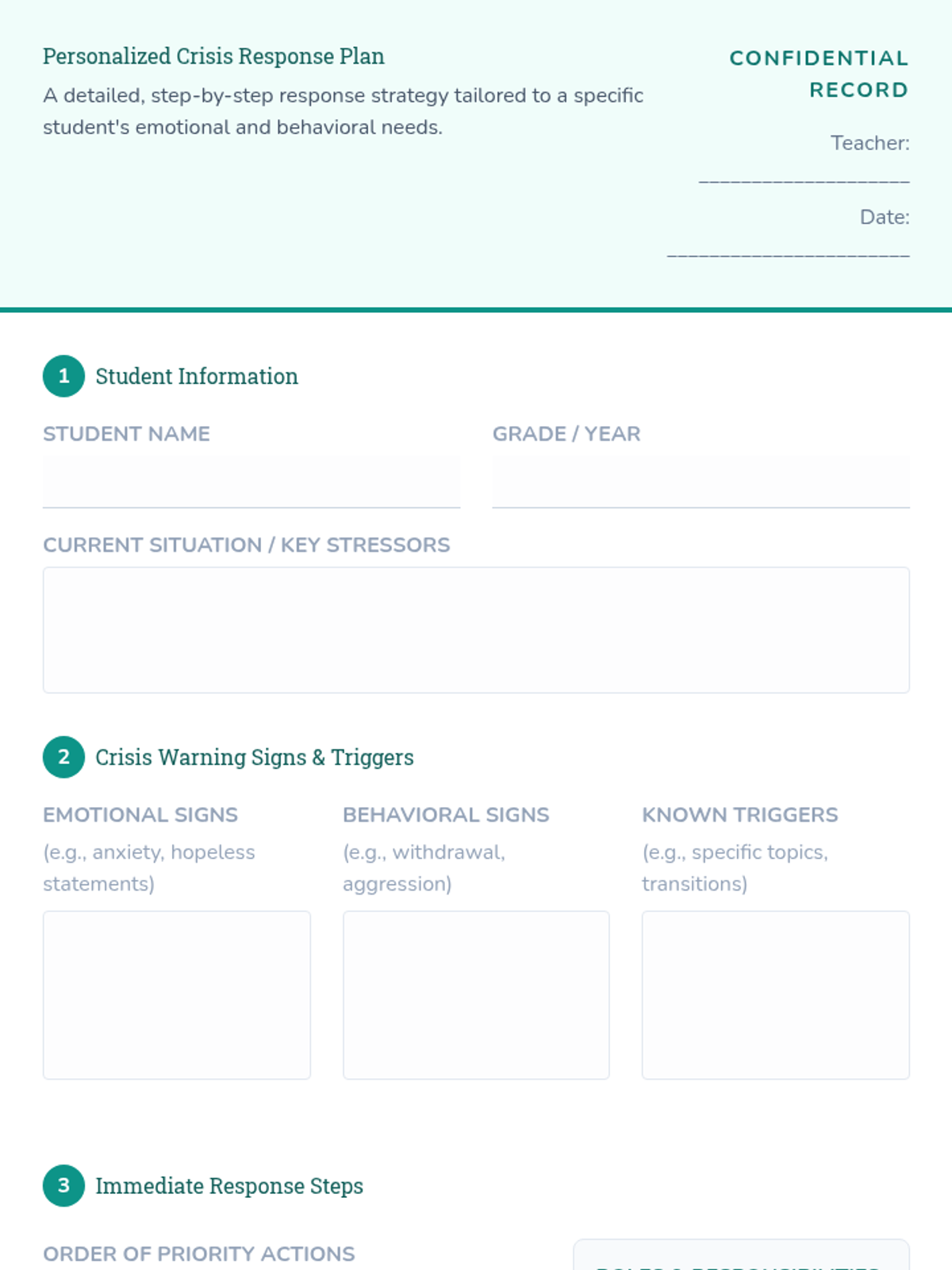Screen dimensions: 952x1270
Task: Select the Crisis Warning Signs & Triggers heading
Action: [x=255, y=757]
